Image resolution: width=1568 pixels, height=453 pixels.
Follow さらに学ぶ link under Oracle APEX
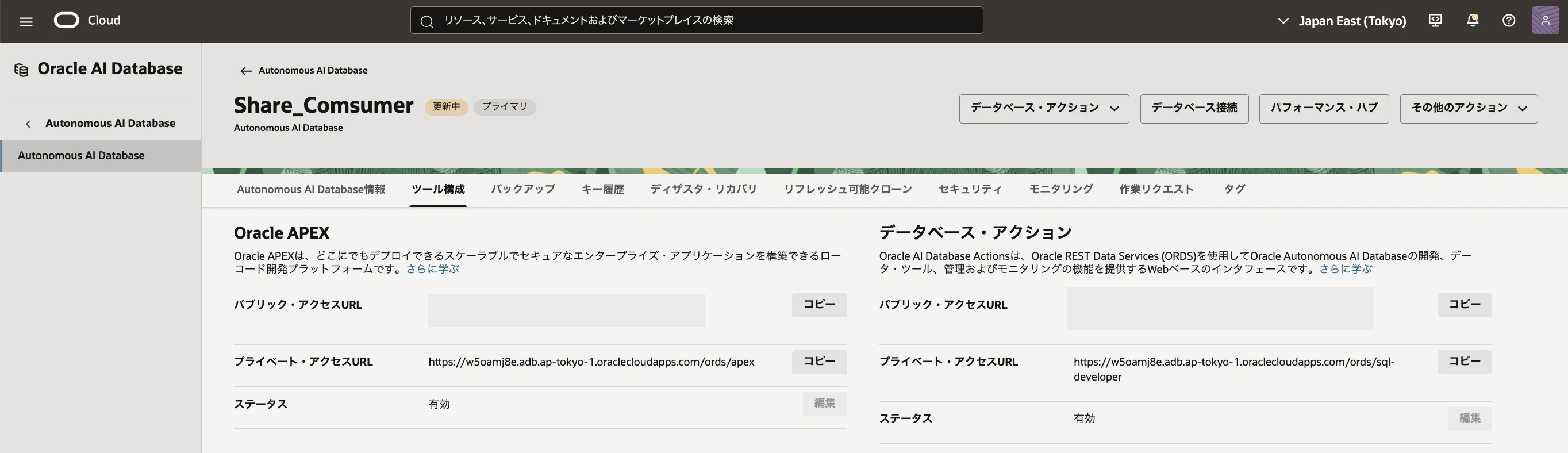coord(432,269)
